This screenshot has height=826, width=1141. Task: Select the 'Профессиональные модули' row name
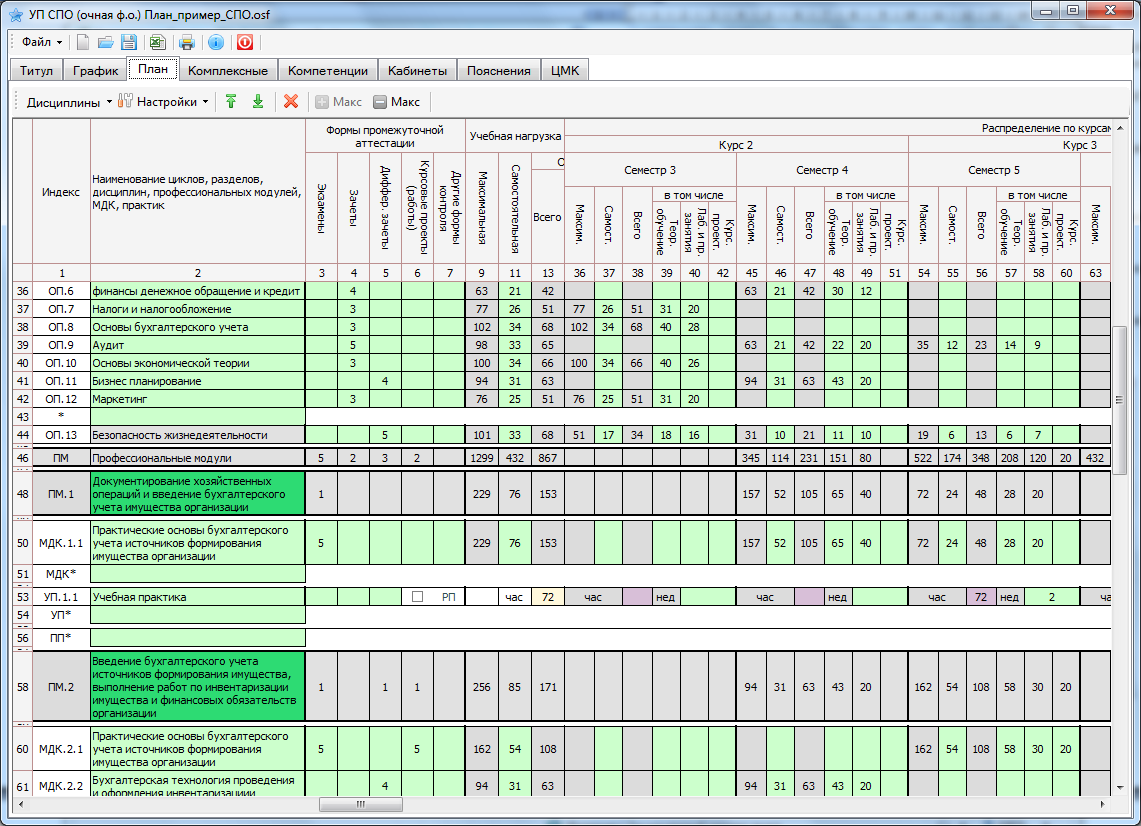tap(197, 458)
